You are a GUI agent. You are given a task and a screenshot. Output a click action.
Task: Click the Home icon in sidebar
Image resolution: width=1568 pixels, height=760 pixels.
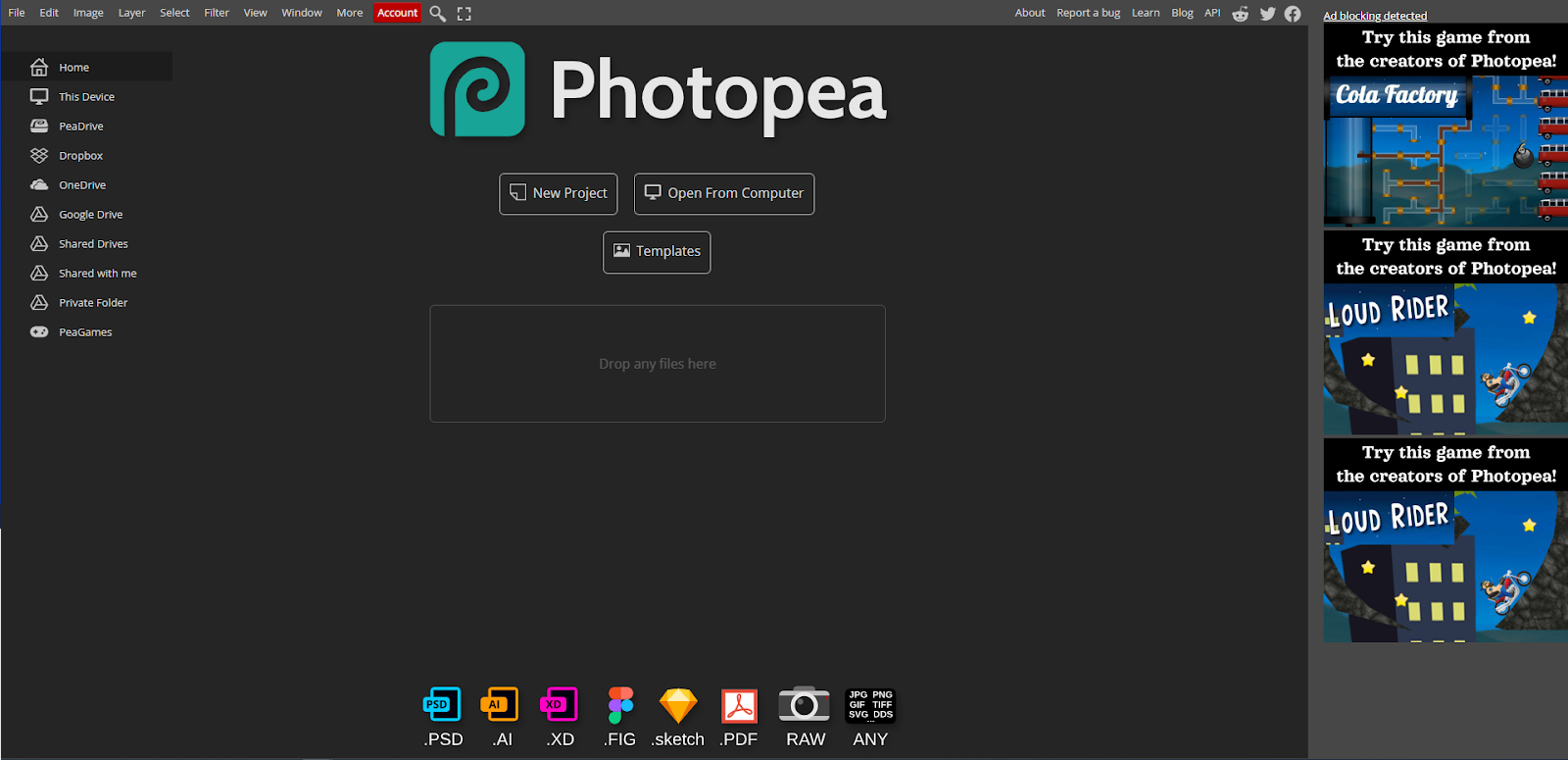[39, 68]
